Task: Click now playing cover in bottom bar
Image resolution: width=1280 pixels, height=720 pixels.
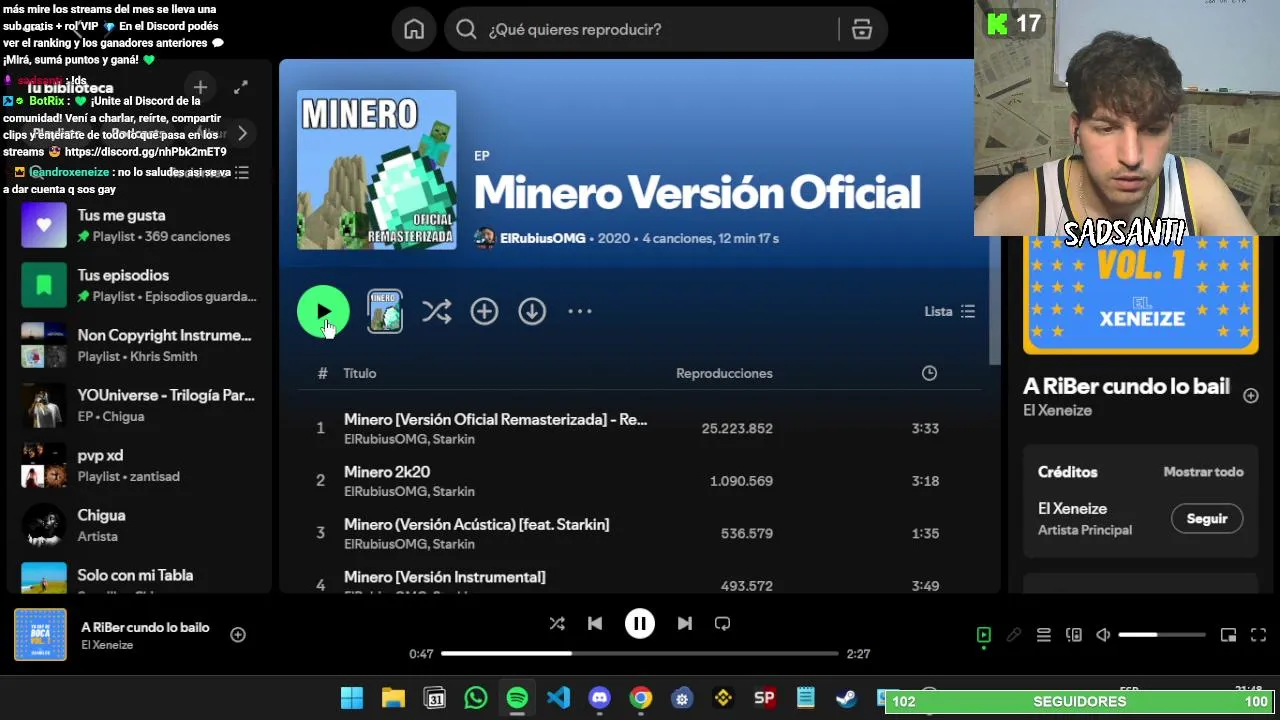Action: [x=40, y=634]
